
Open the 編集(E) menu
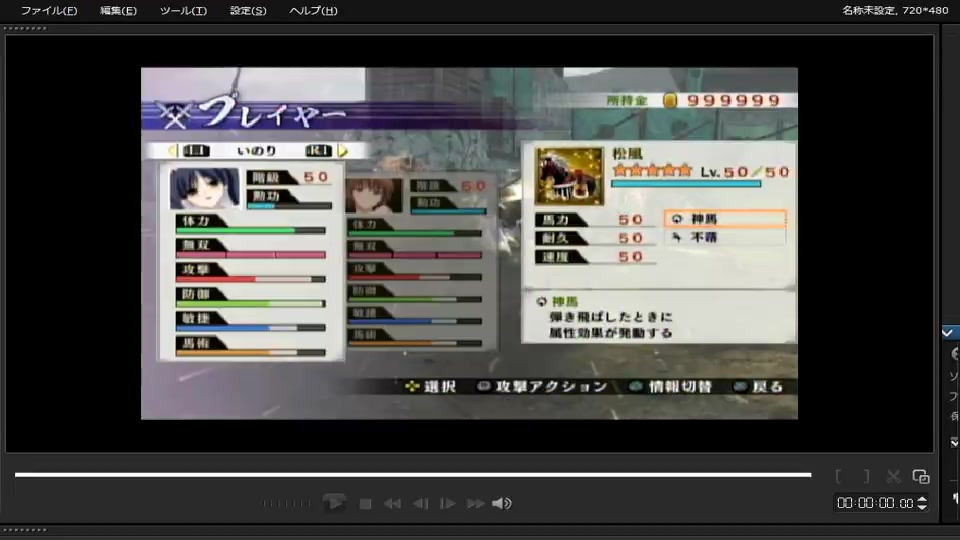tap(118, 10)
